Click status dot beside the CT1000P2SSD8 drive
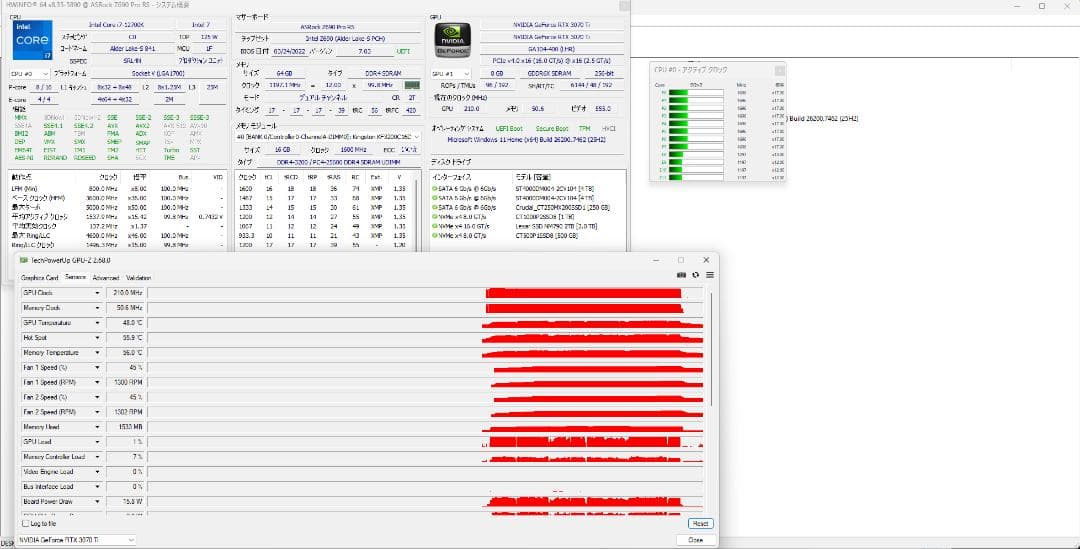 click(435, 217)
